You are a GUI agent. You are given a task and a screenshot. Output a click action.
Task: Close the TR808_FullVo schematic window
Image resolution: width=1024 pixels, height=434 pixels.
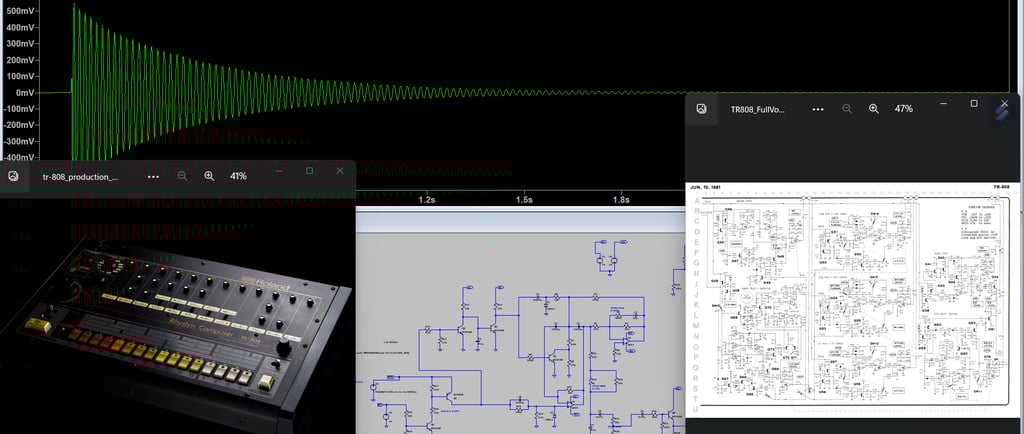(x=1004, y=104)
